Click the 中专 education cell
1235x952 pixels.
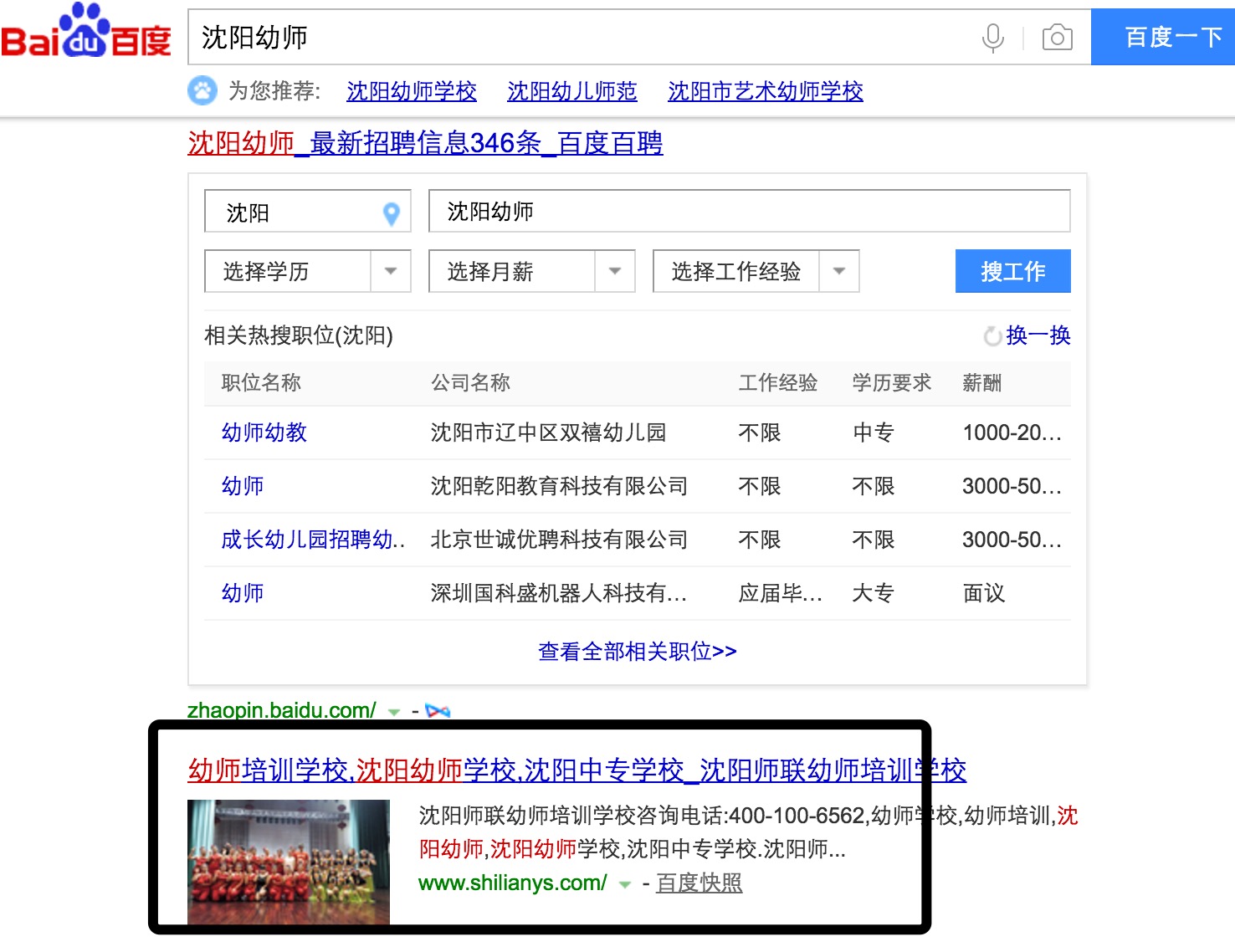tap(874, 432)
